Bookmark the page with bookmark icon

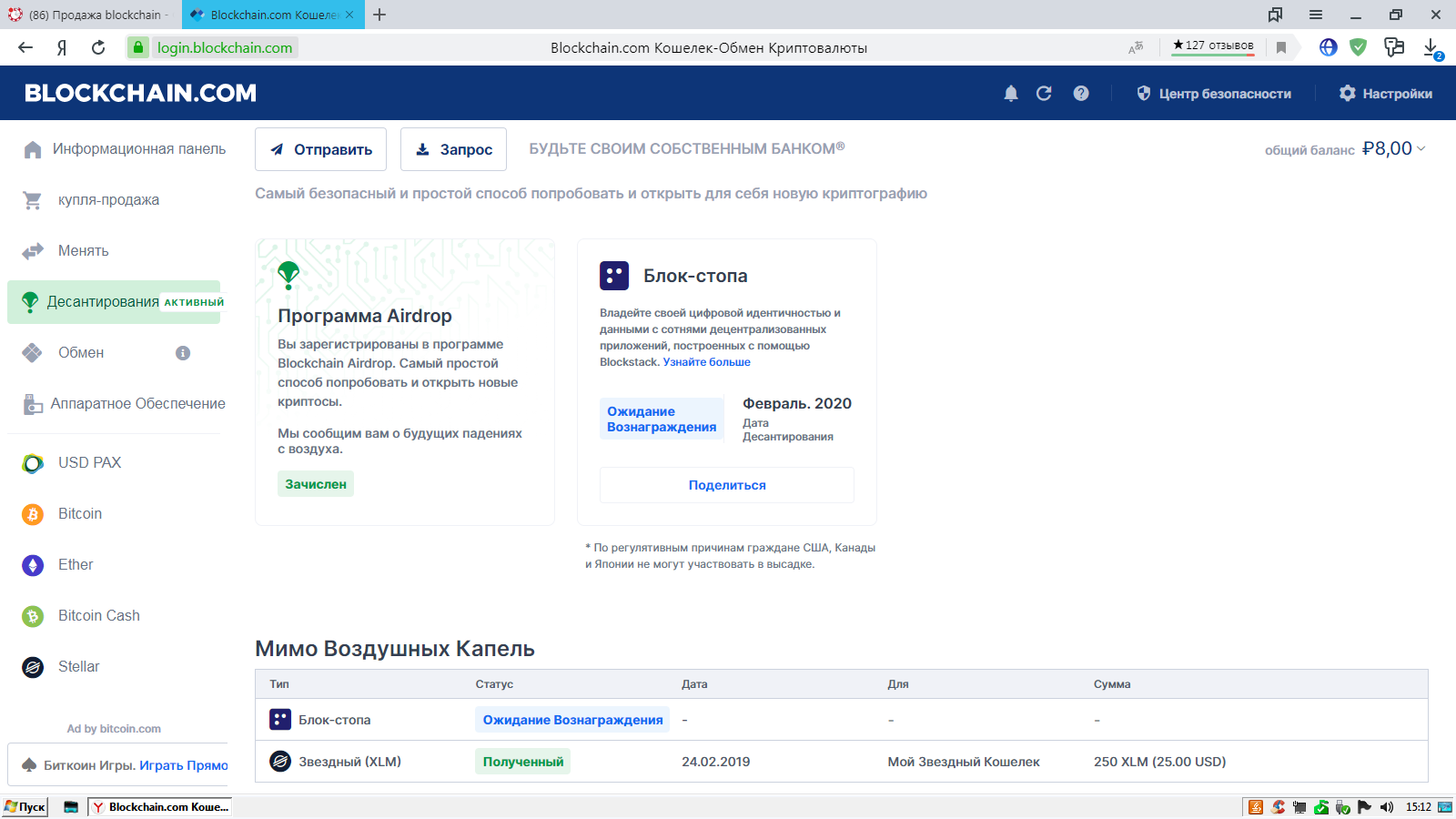point(1281,47)
